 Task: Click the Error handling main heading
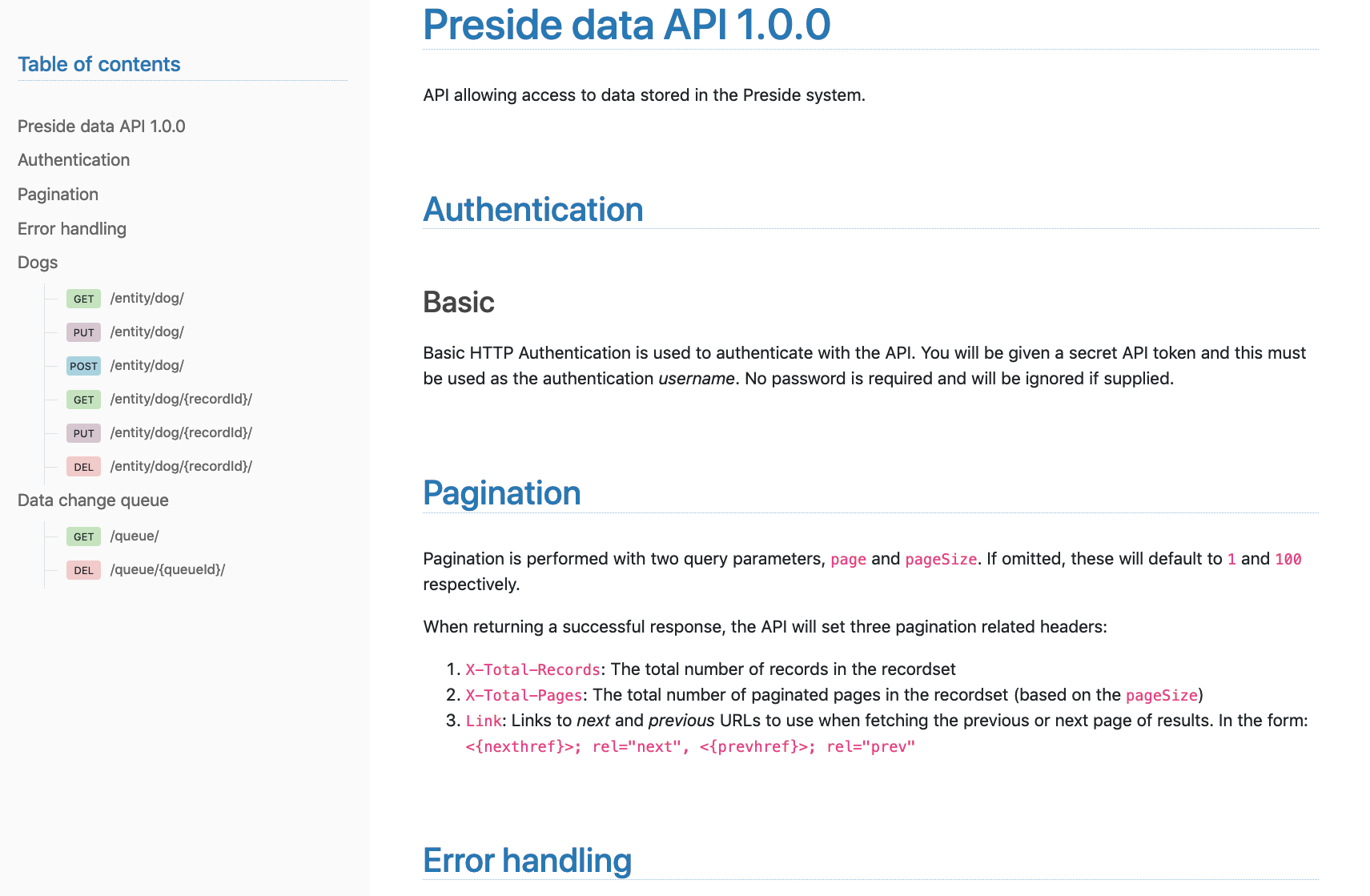click(x=527, y=861)
